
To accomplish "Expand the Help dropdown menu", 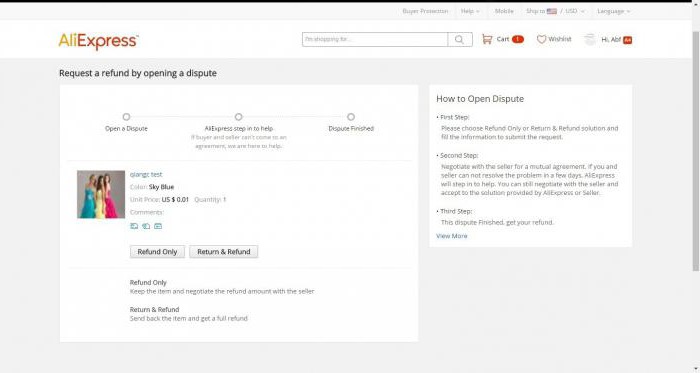I will (x=470, y=11).
